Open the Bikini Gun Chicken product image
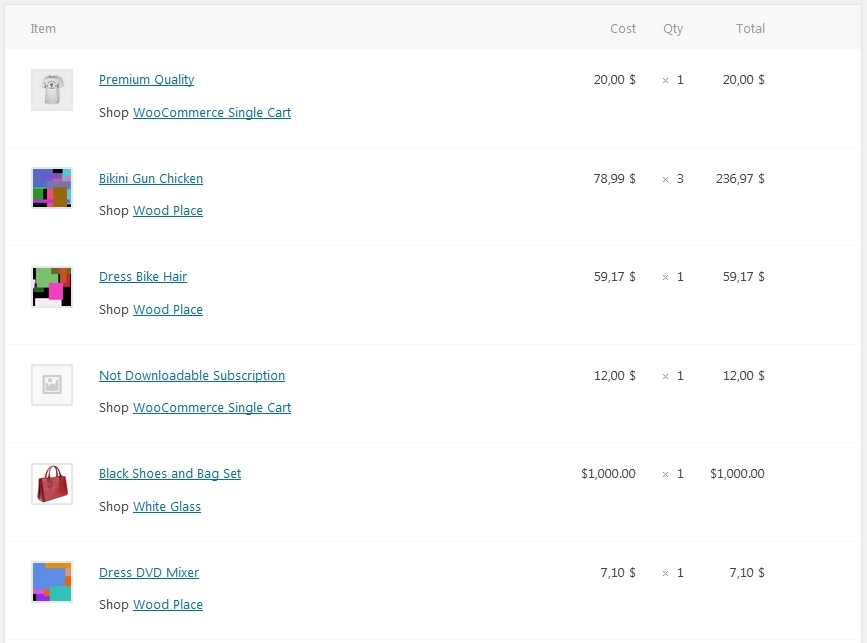Screen dimensions: 867x643 coord(52,188)
